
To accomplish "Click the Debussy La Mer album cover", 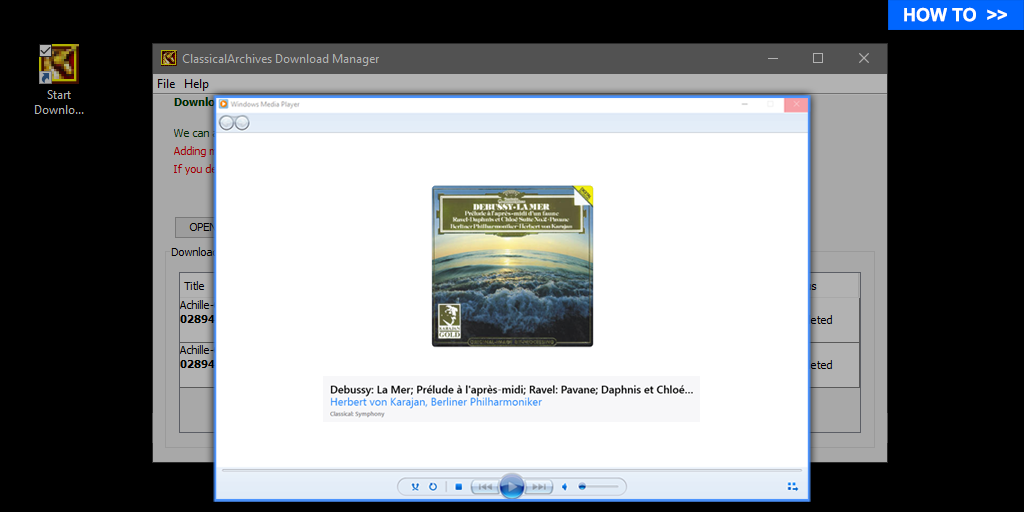I will [512, 266].
